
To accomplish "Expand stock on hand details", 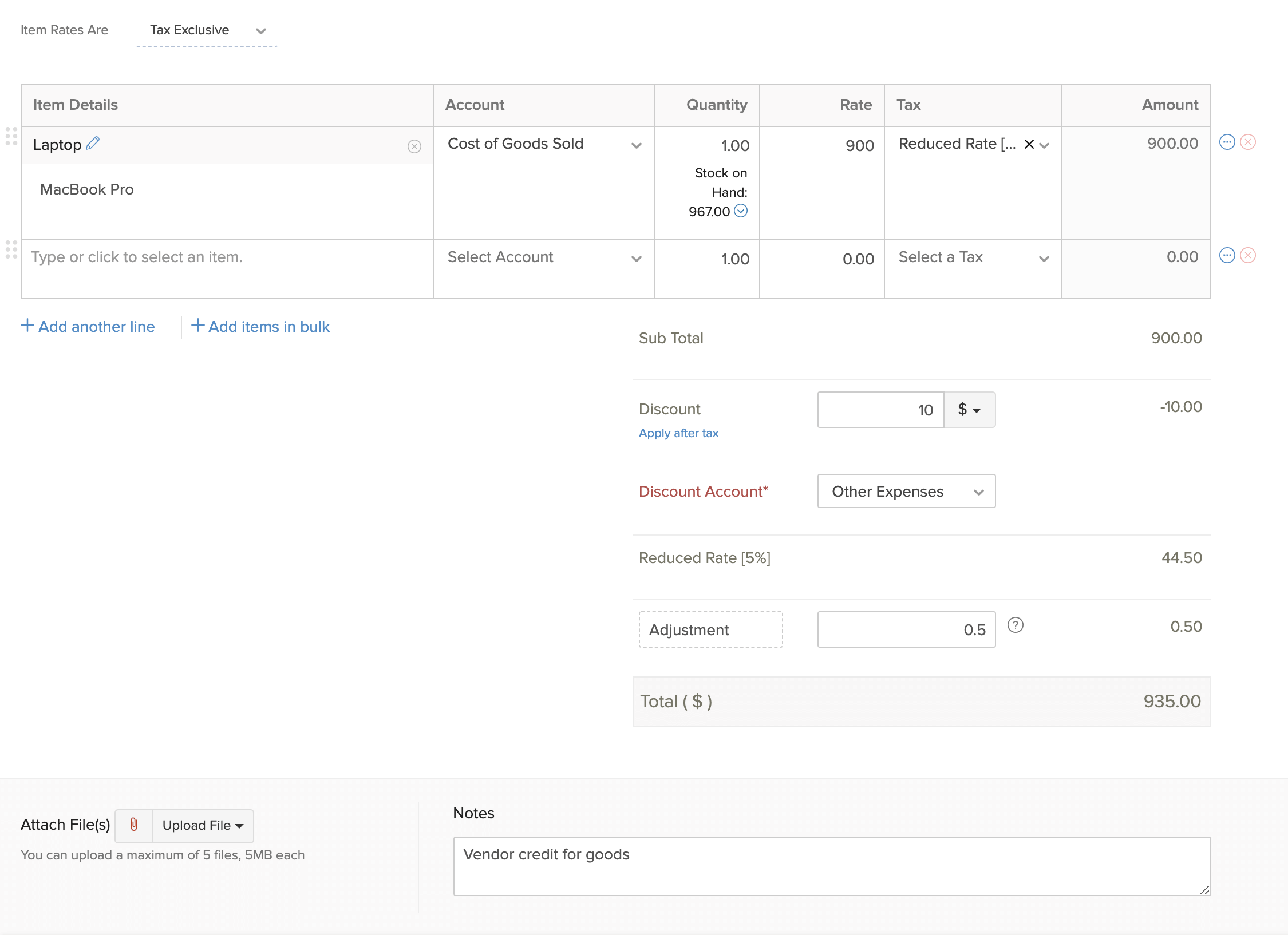I will tap(741, 211).
